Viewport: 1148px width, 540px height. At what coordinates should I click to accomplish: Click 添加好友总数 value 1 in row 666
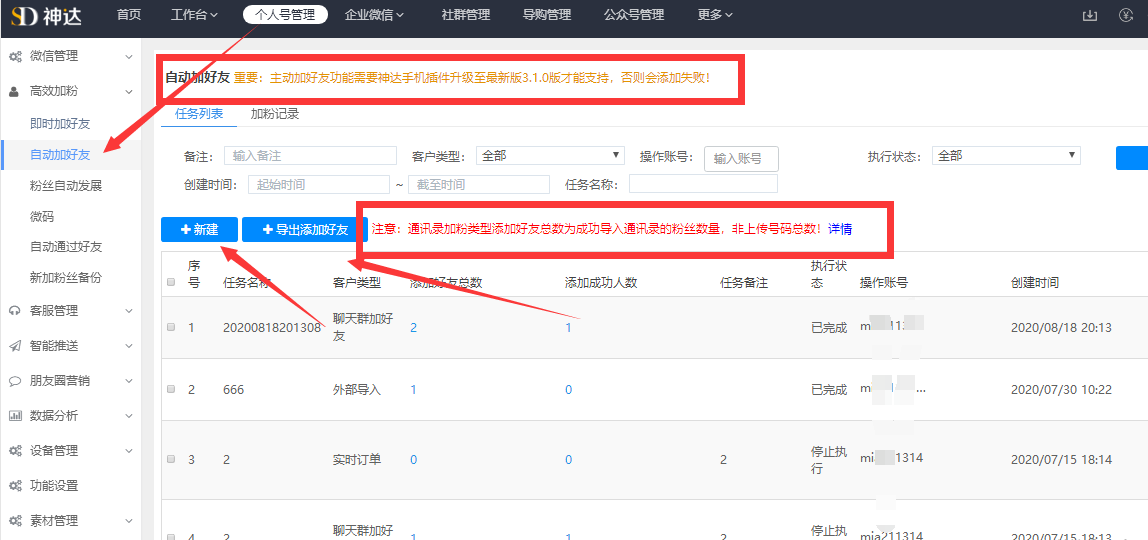414,390
